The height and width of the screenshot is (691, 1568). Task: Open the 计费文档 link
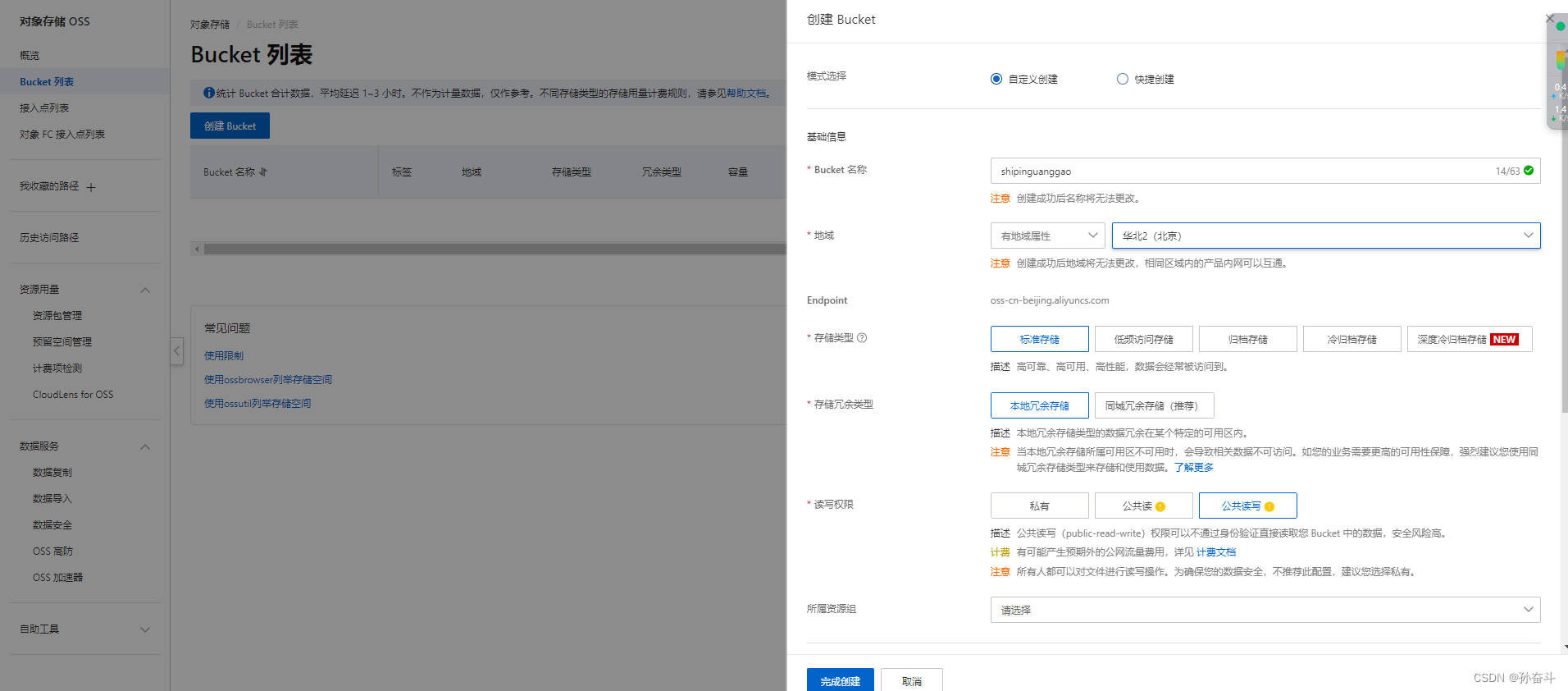click(x=1216, y=552)
